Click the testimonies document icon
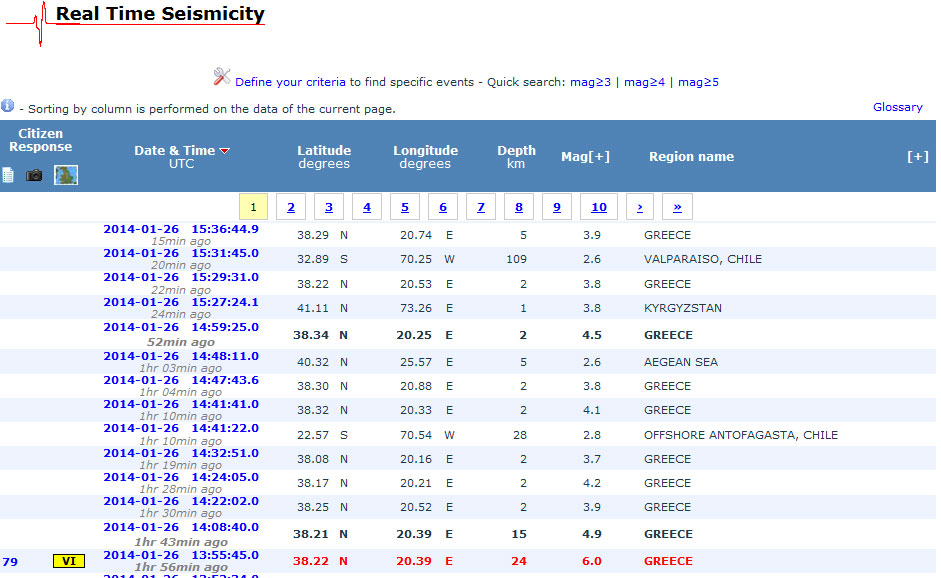941x578 pixels. [8, 175]
